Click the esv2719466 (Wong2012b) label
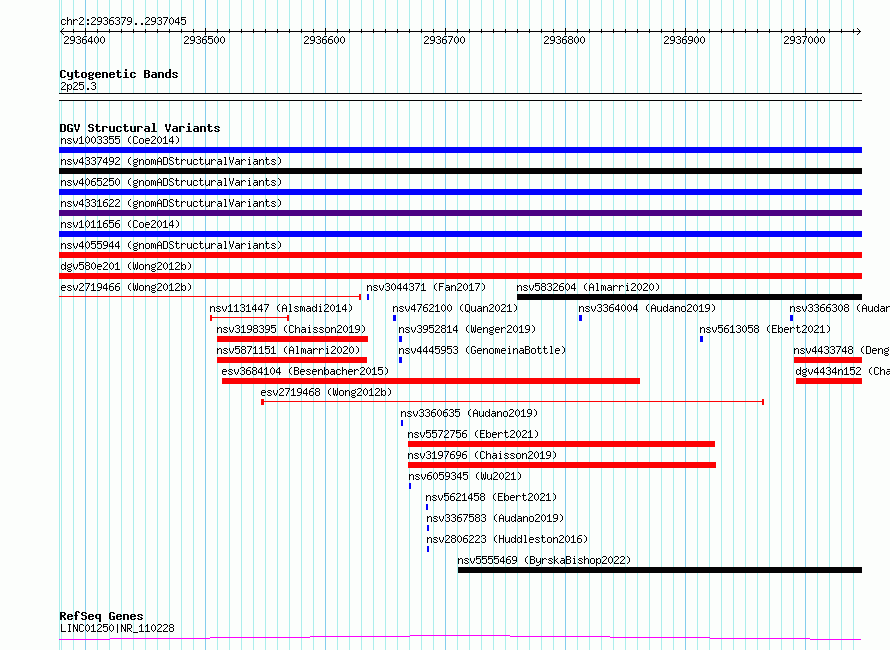The image size is (890, 650). [126, 287]
